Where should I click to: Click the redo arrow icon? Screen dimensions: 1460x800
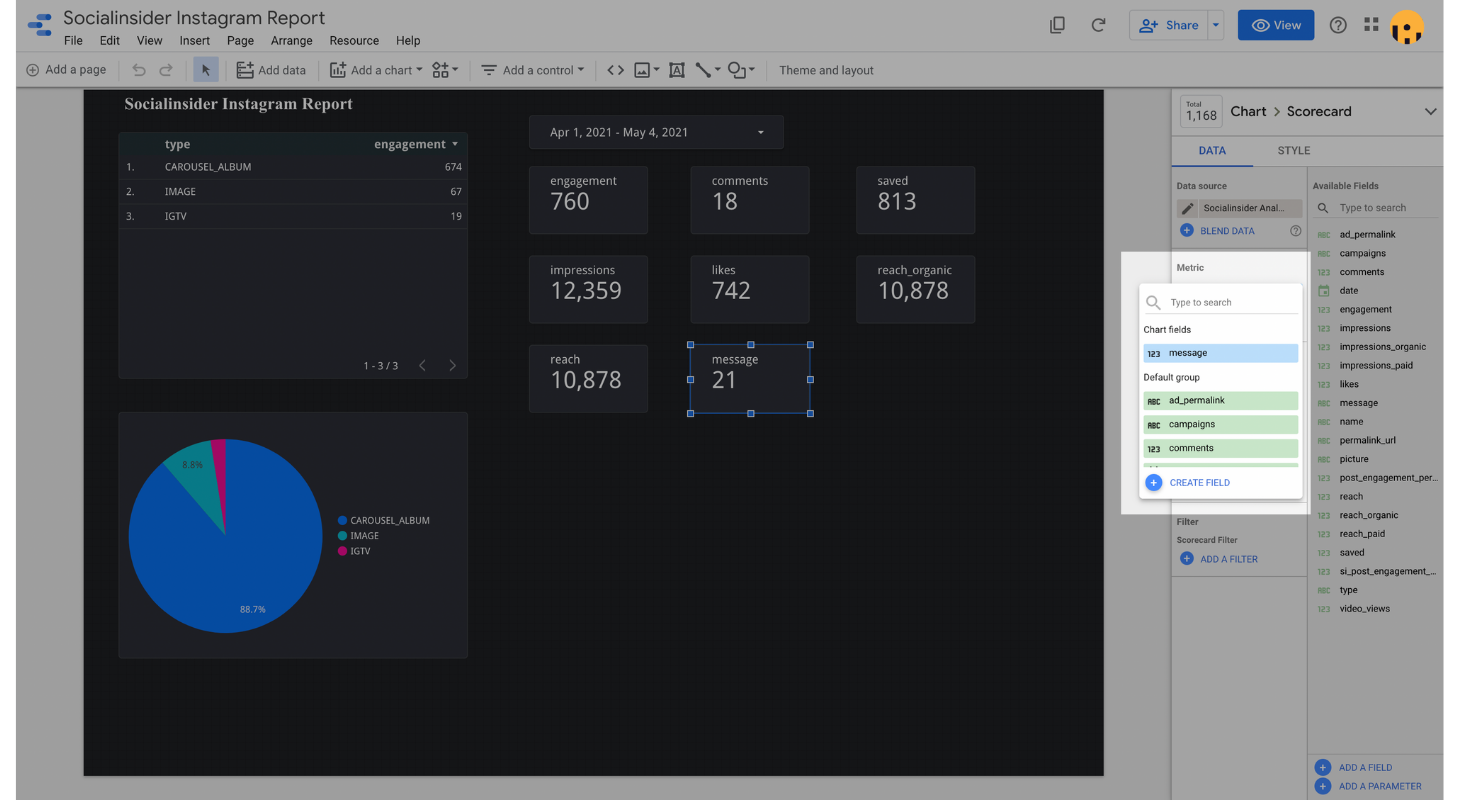166,70
